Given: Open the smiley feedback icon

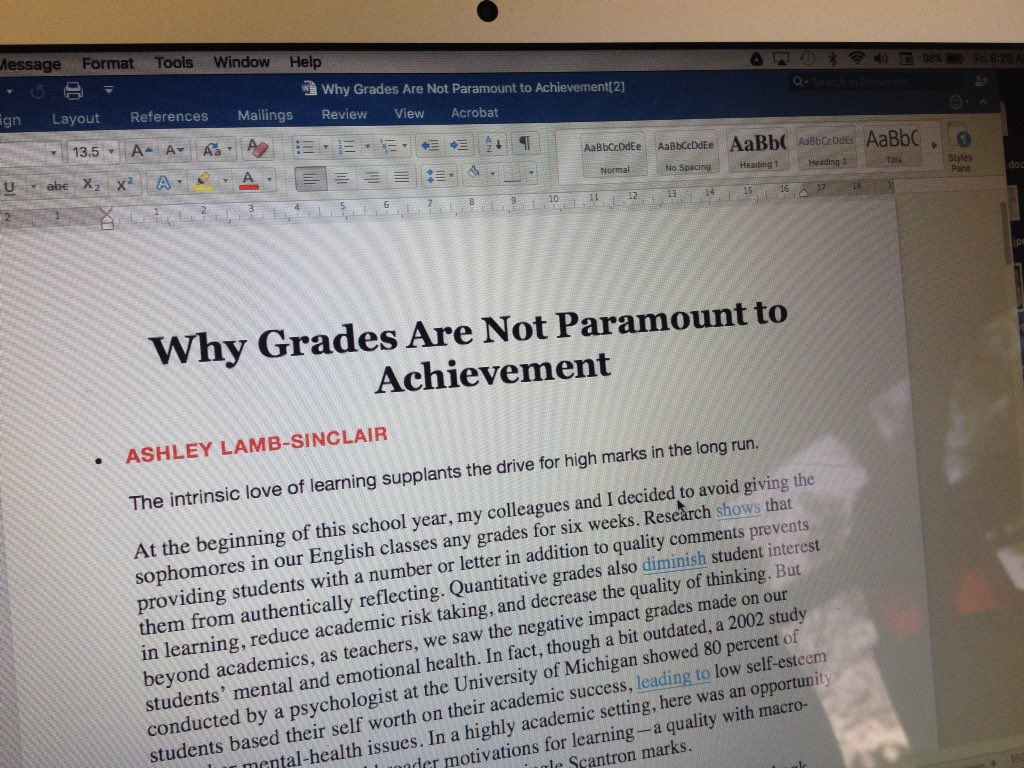Looking at the screenshot, I should pyautogui.click(x=955, y=102).
